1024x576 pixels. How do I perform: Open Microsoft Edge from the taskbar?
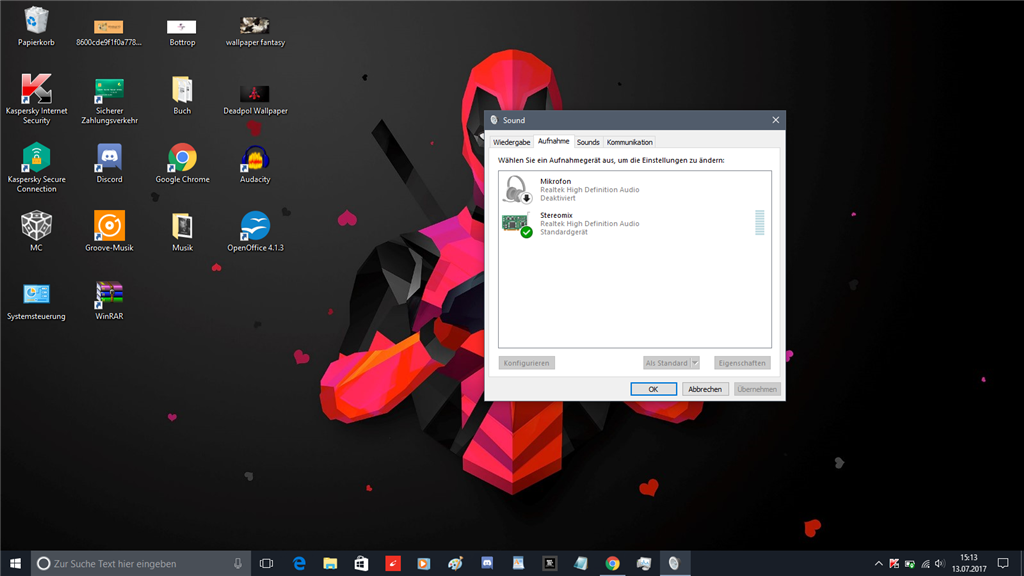[x=299, y=563]
